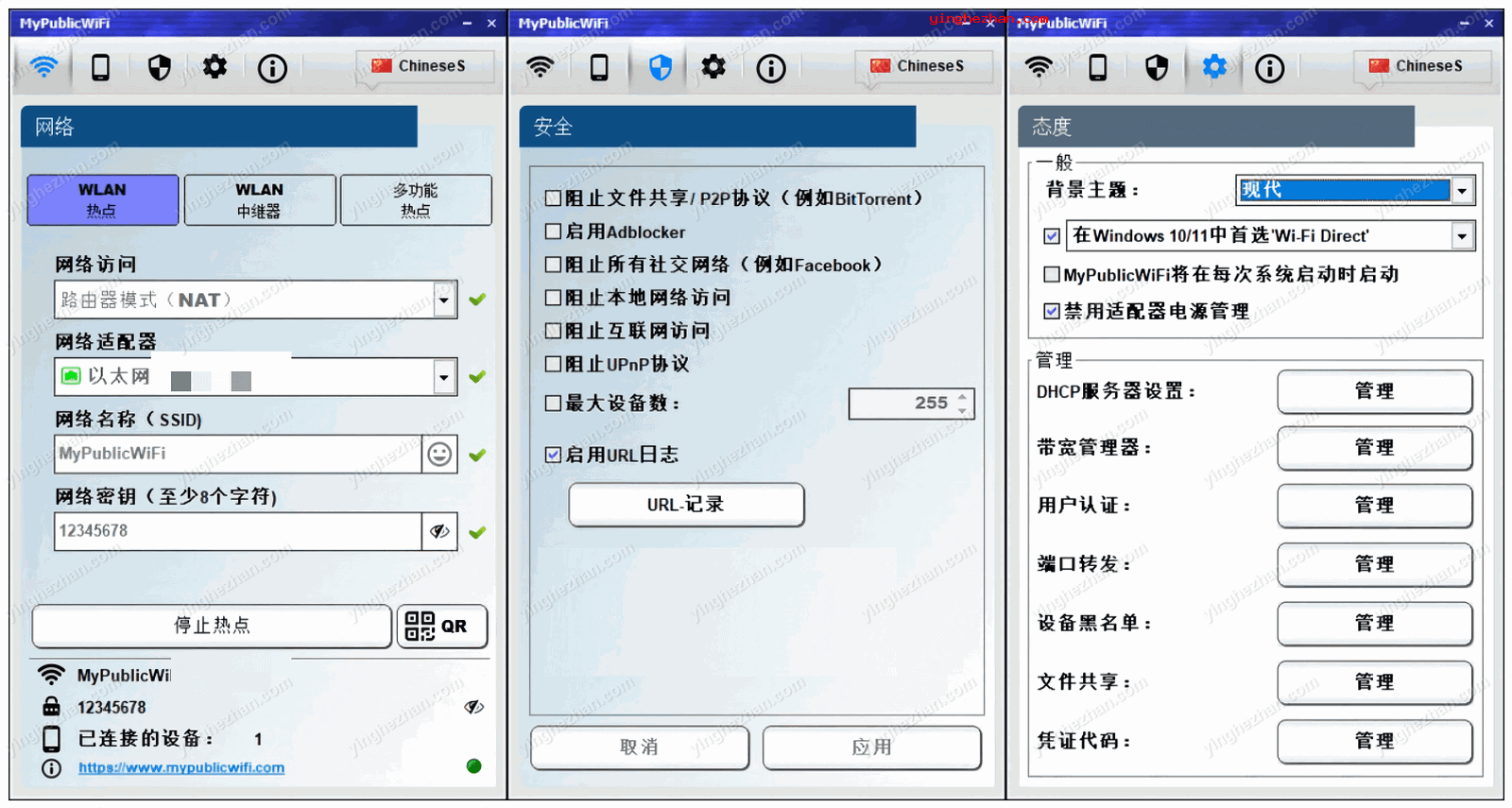Open URL-记录 button

(686, 505)
